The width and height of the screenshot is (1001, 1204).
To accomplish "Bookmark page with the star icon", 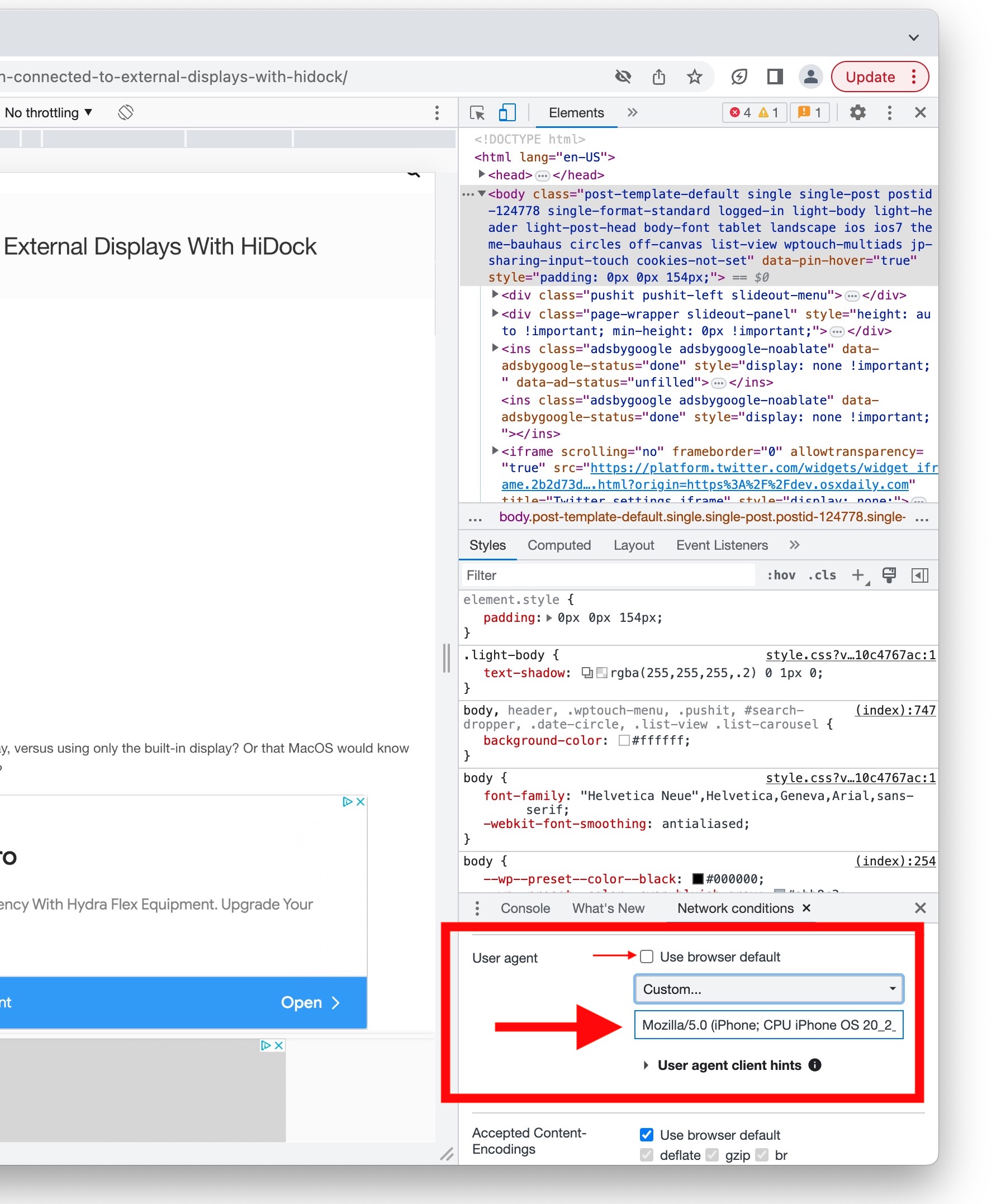I will coord(694,77).
